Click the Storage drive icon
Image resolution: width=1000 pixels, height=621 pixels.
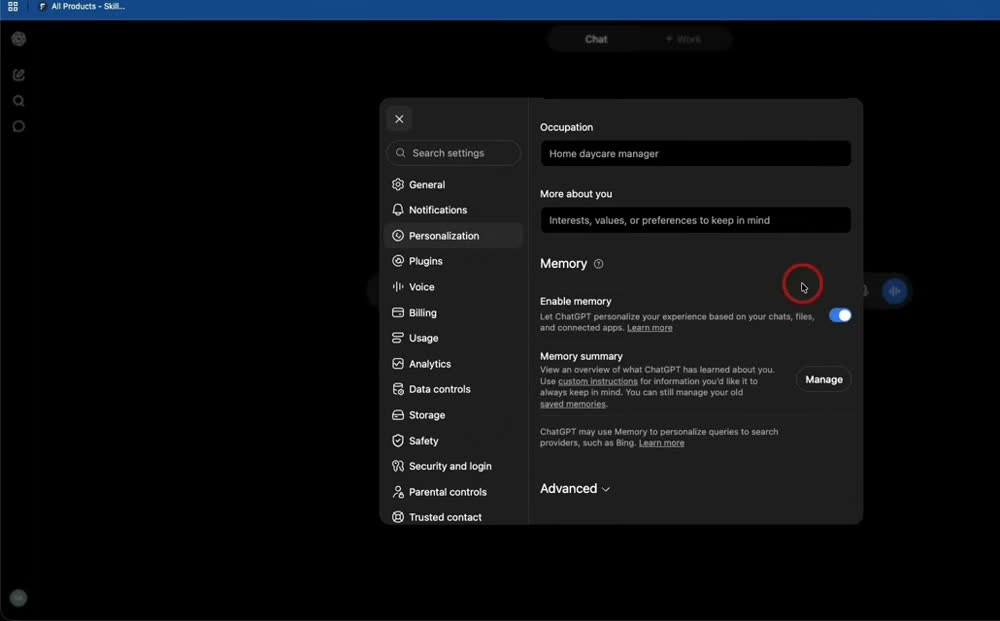tap(398, 415)
